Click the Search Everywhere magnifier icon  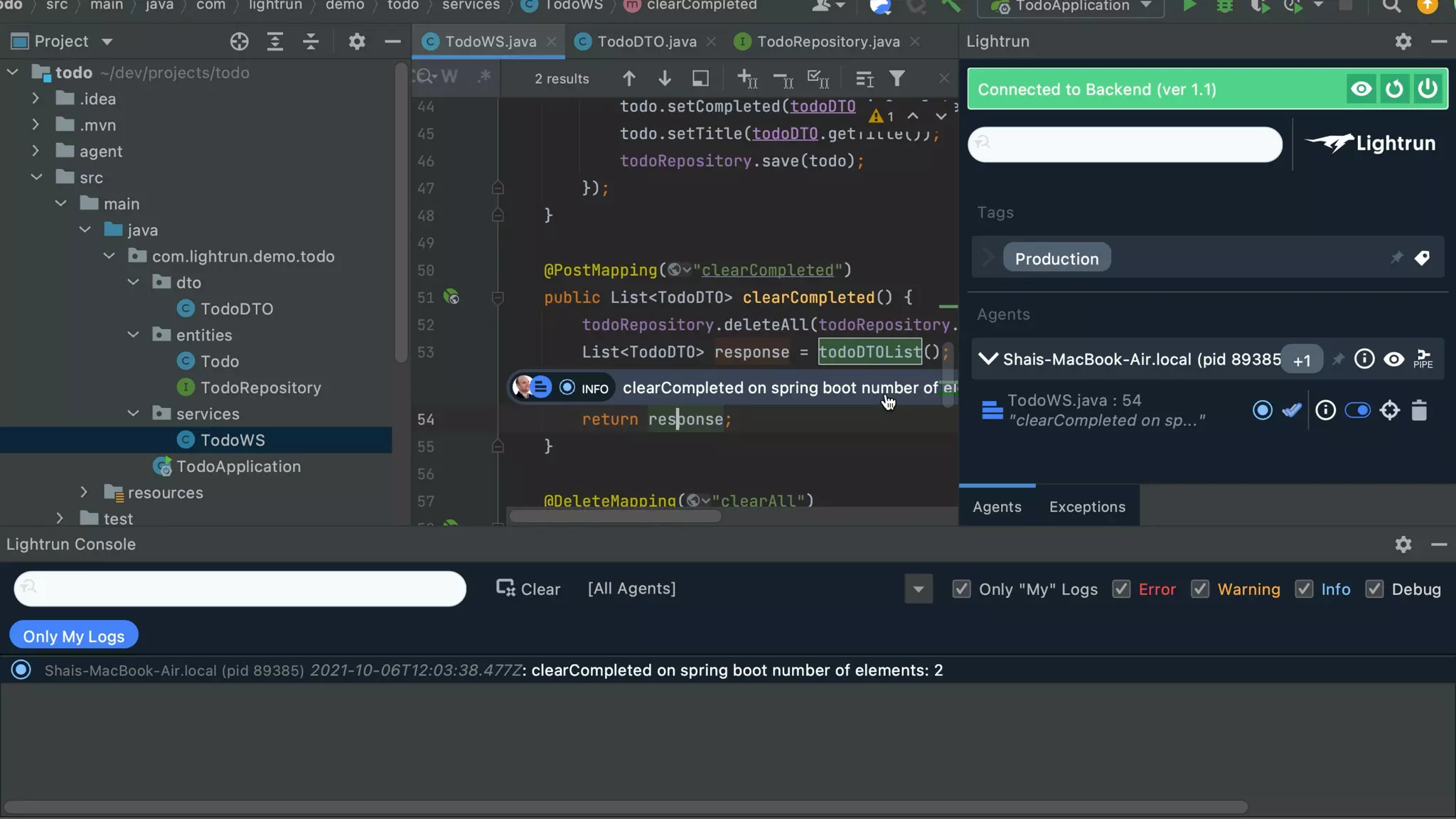1391,6
